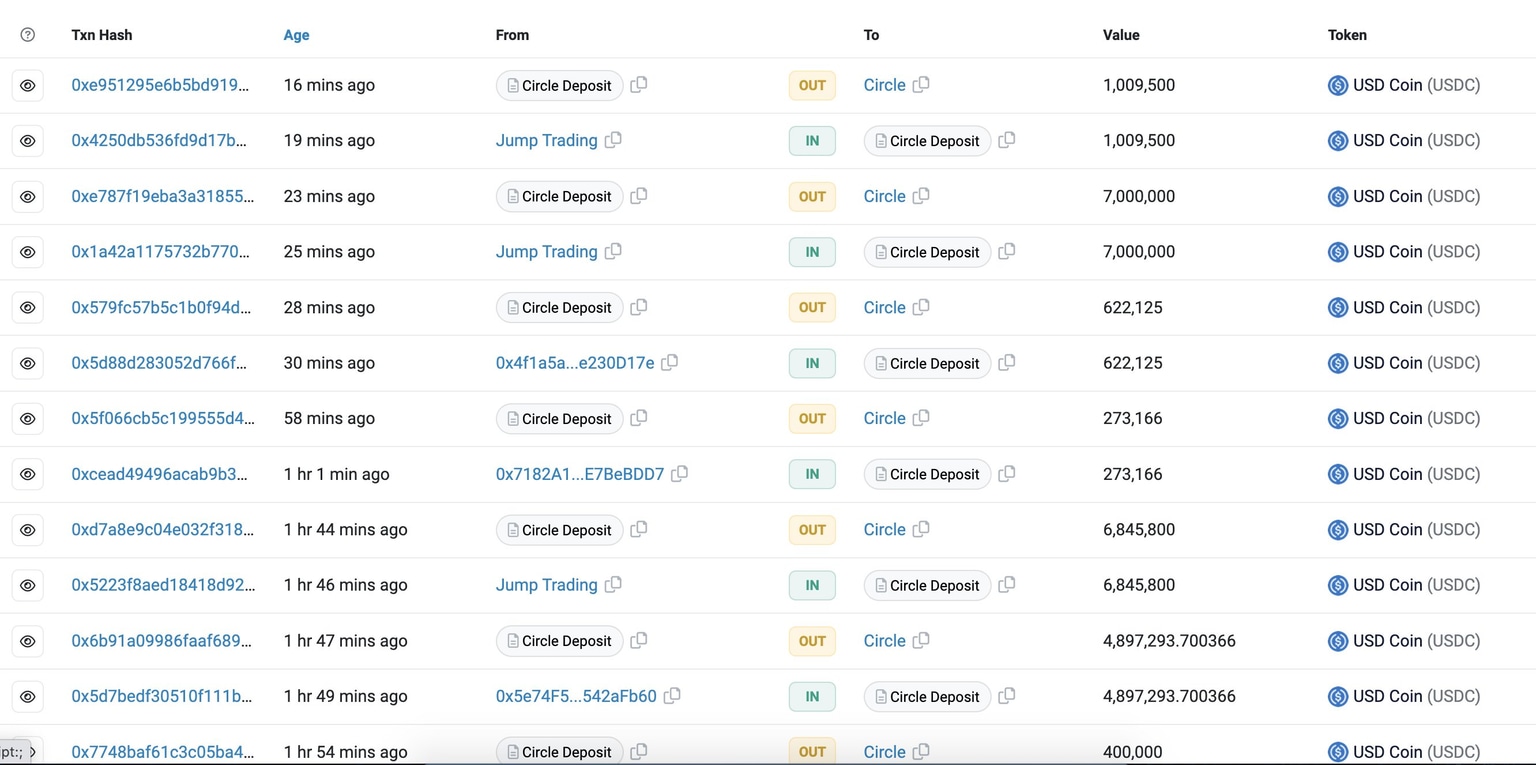This screenshot has height=765, width=1536.
Task: View details for transaction 0x6b91a09986faaf689
Action: (28, 641)
